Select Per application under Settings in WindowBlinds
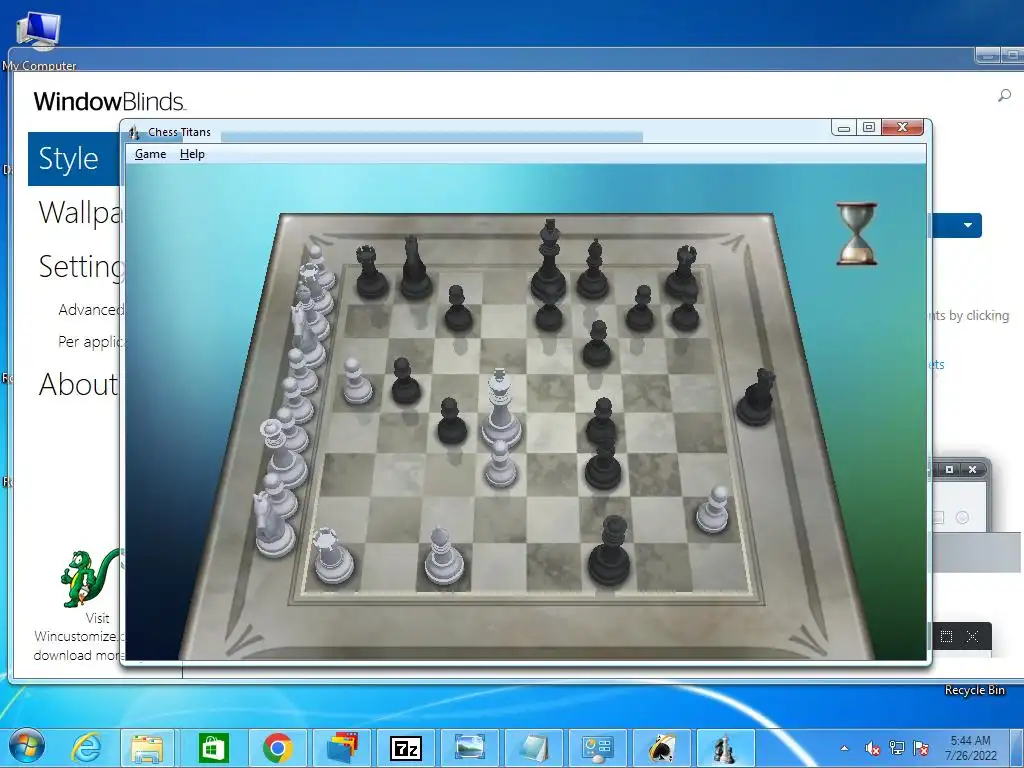This screenshot has width=1024, height=768. [91, 342]
